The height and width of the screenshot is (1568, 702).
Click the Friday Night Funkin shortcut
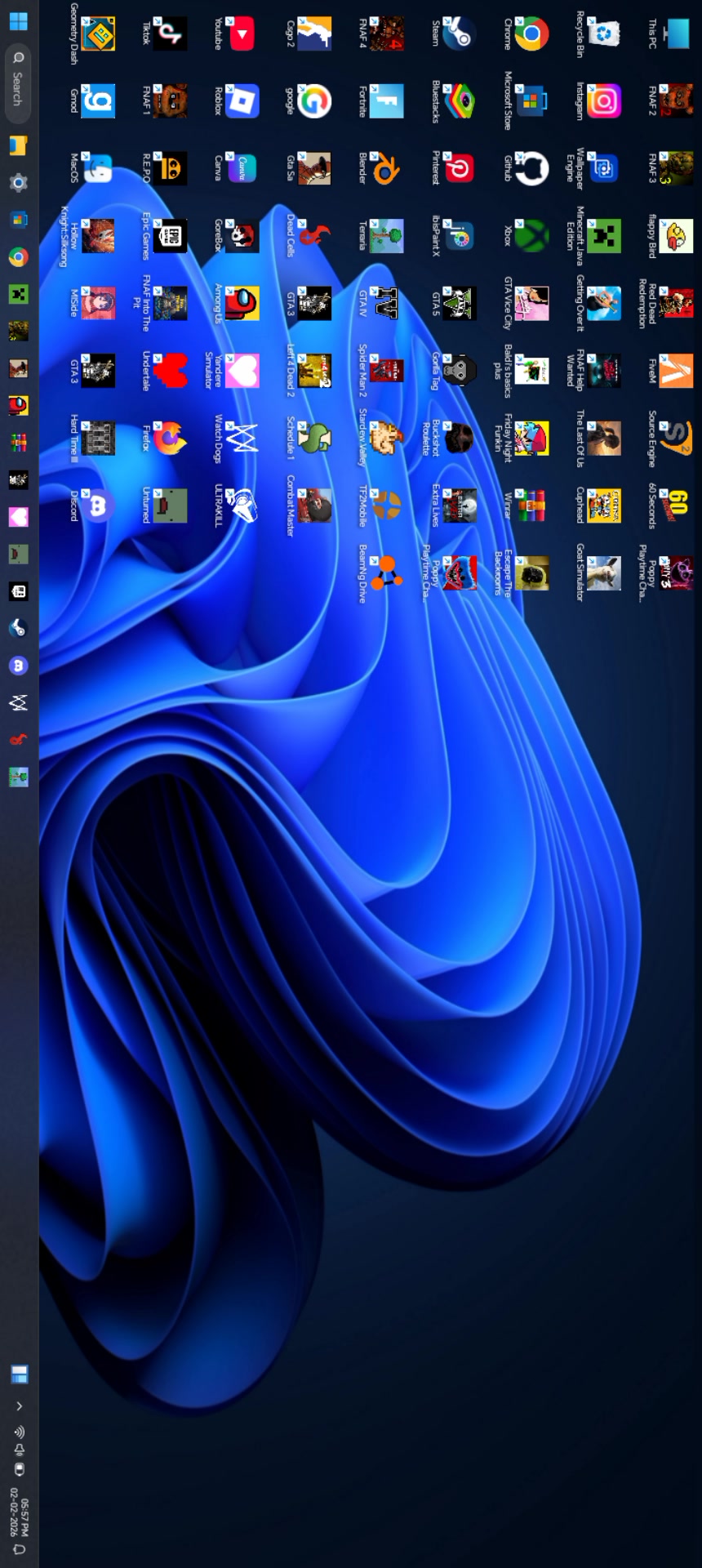tap(531, 439)
